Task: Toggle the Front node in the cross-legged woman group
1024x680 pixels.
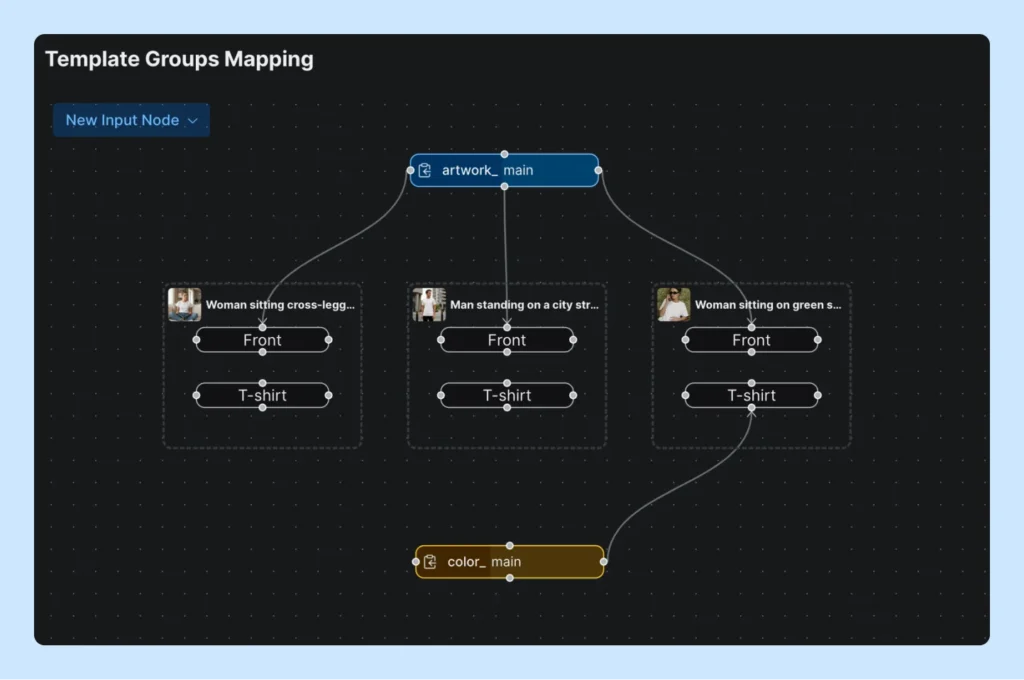Action: pyautogui.click(x=262, y=340)
